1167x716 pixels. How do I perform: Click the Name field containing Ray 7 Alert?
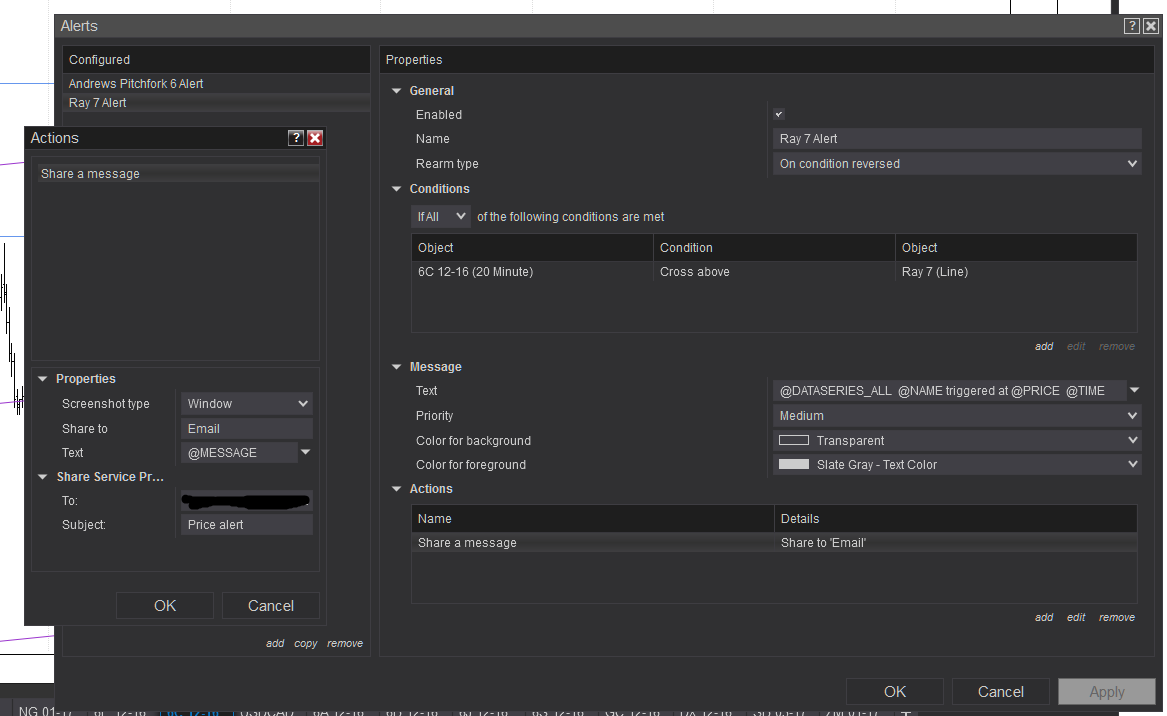[x=957, y=138]
